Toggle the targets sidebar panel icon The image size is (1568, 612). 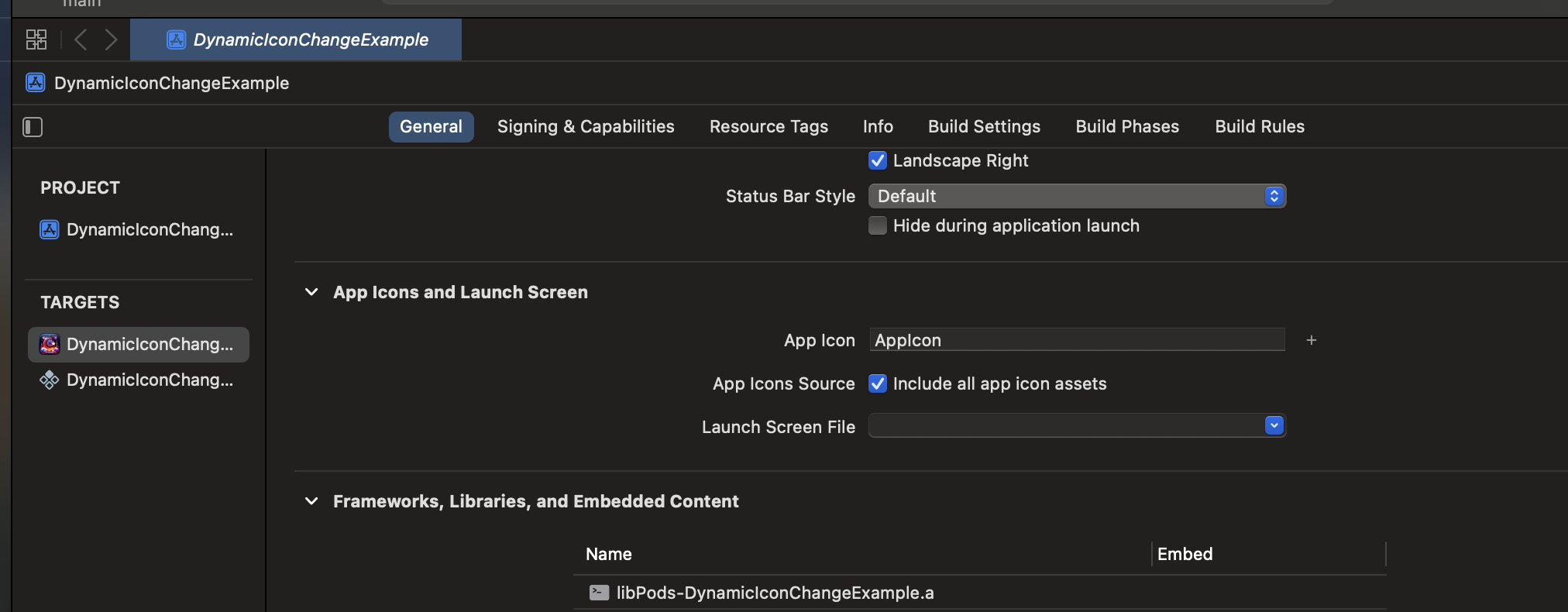click(x=33, y=127)
